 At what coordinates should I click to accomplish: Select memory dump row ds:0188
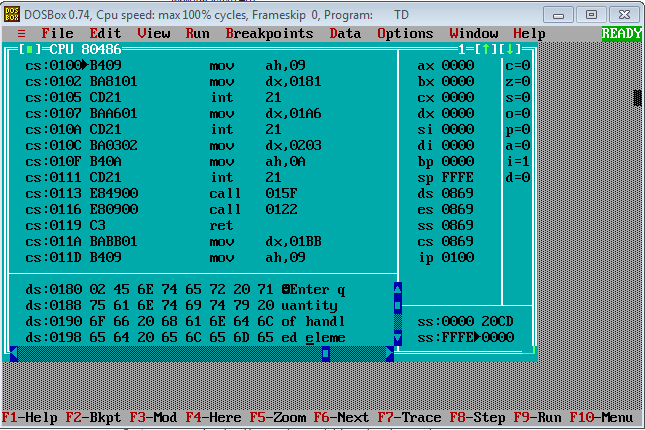coord(181,306)
